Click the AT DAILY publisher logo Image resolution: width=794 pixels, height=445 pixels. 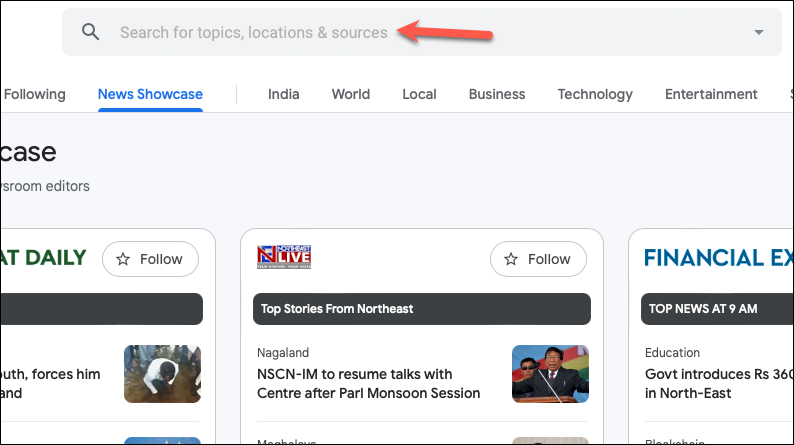43,258
